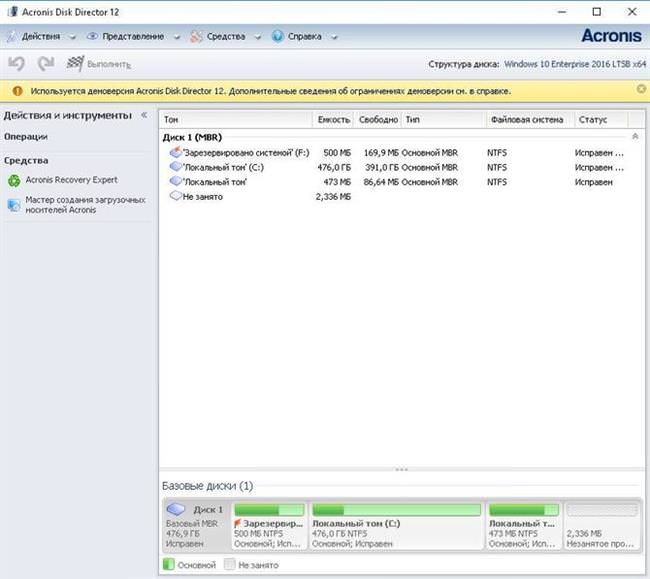The height and width of the screenshot is (579, 650).
Task: Expand the dropdown arrow next to Справка
Action: tap(334, 37)
